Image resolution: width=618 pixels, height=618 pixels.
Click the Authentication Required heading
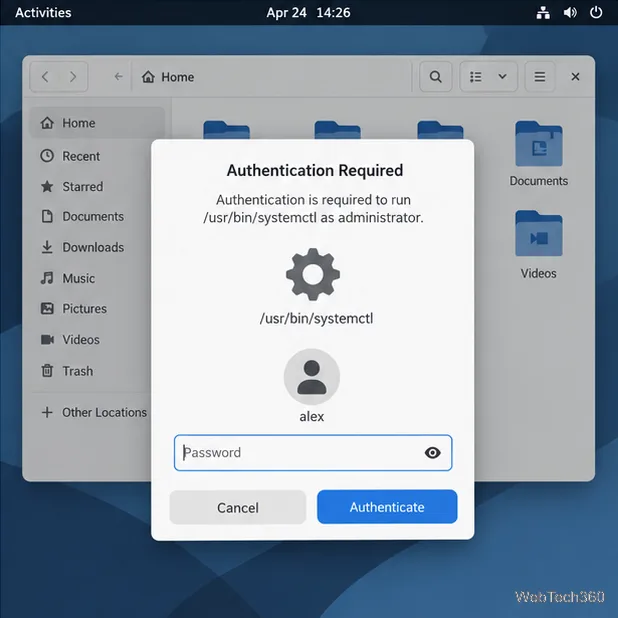coord(315,170)
